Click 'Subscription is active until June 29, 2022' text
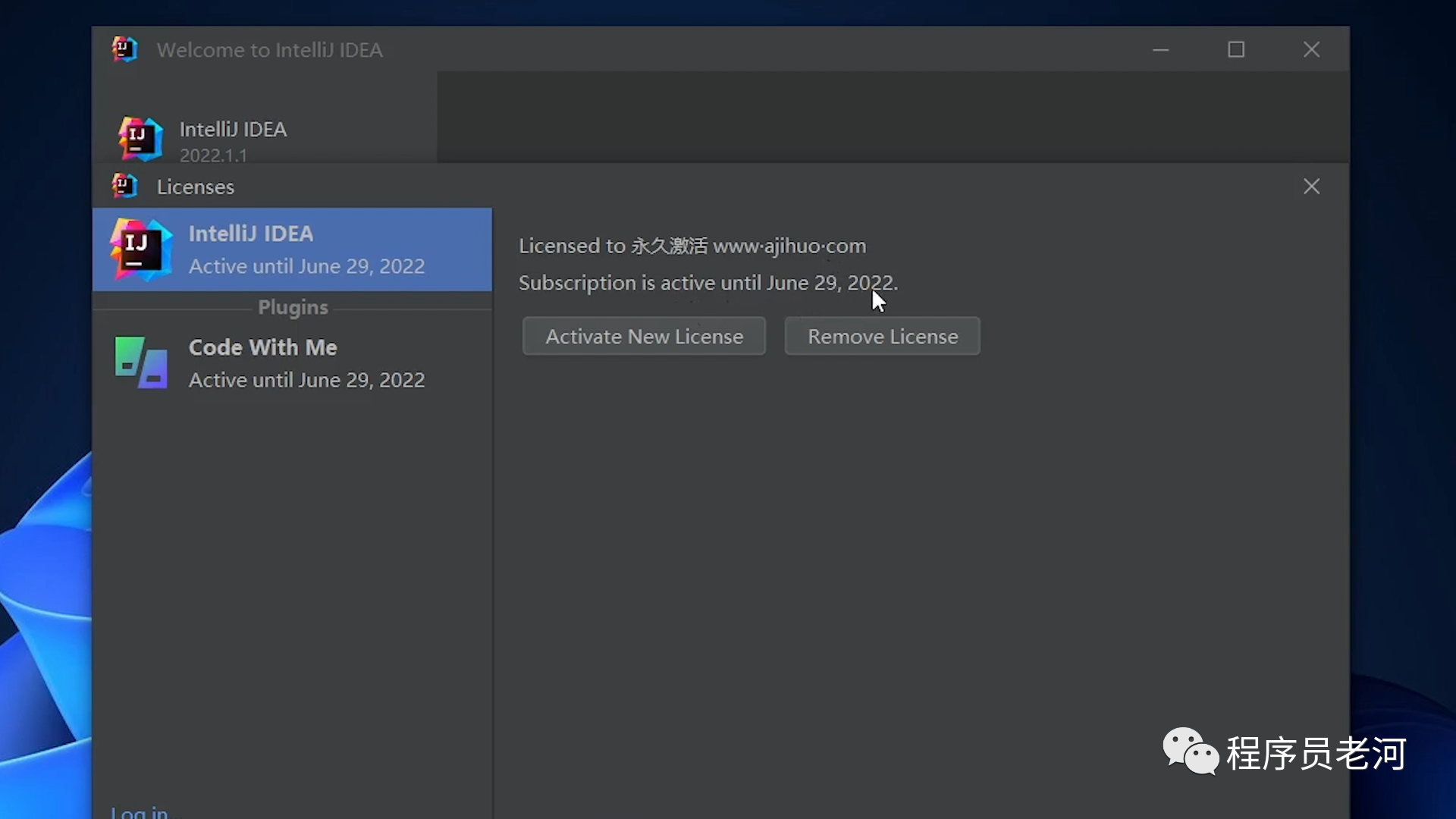This screenshot has height=819, width=1456. (x=708, y=283)
